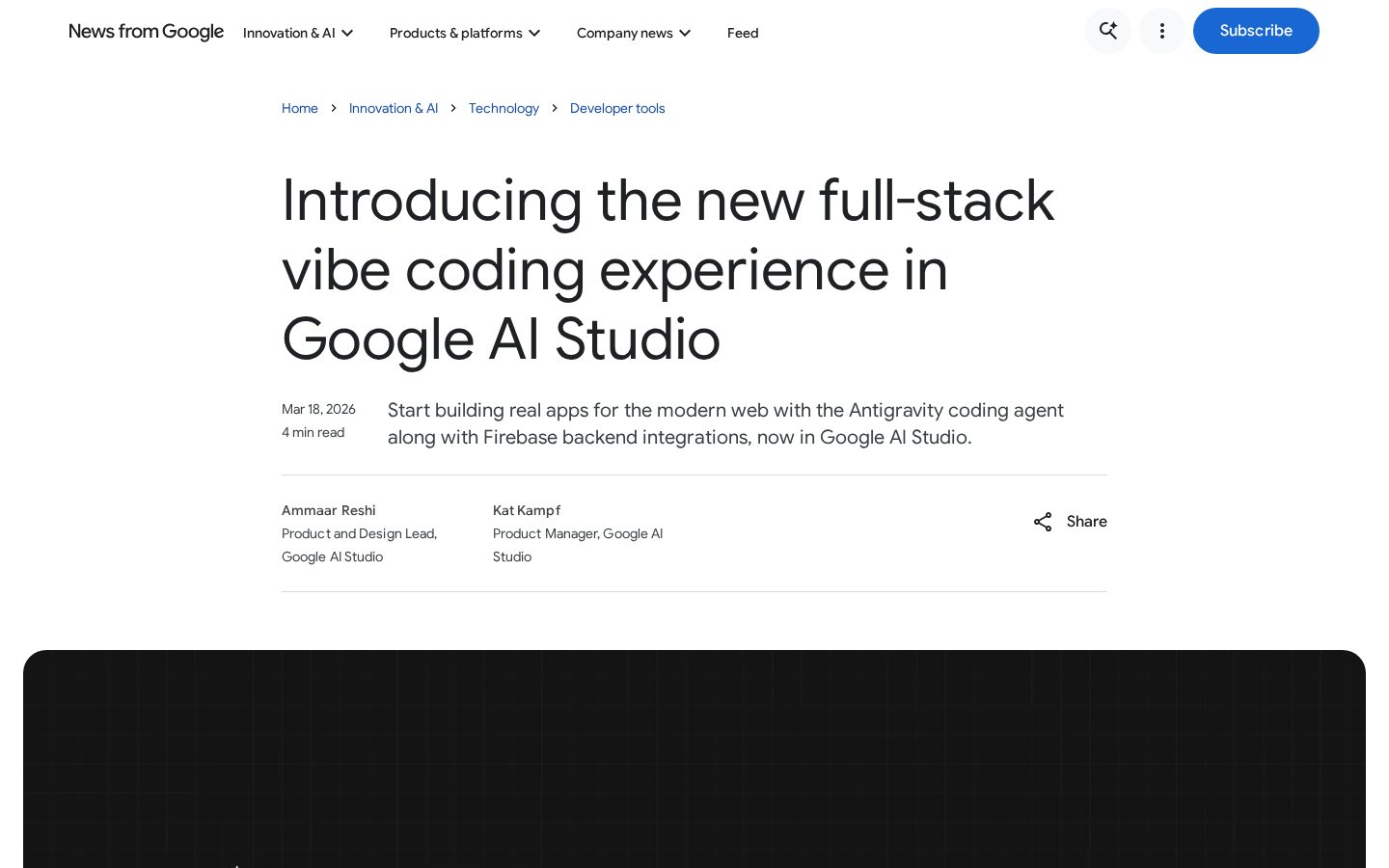The width and height of the screenshot is (1389, 868).
Task: Click the Share label text
Action: click(1087, 522)
